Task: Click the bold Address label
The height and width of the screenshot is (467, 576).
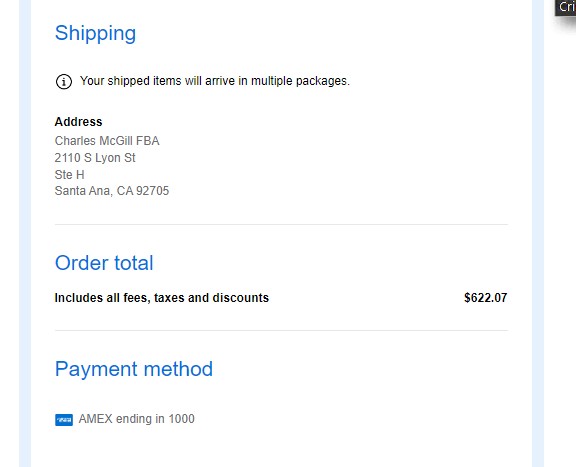Action: [78, 122]
